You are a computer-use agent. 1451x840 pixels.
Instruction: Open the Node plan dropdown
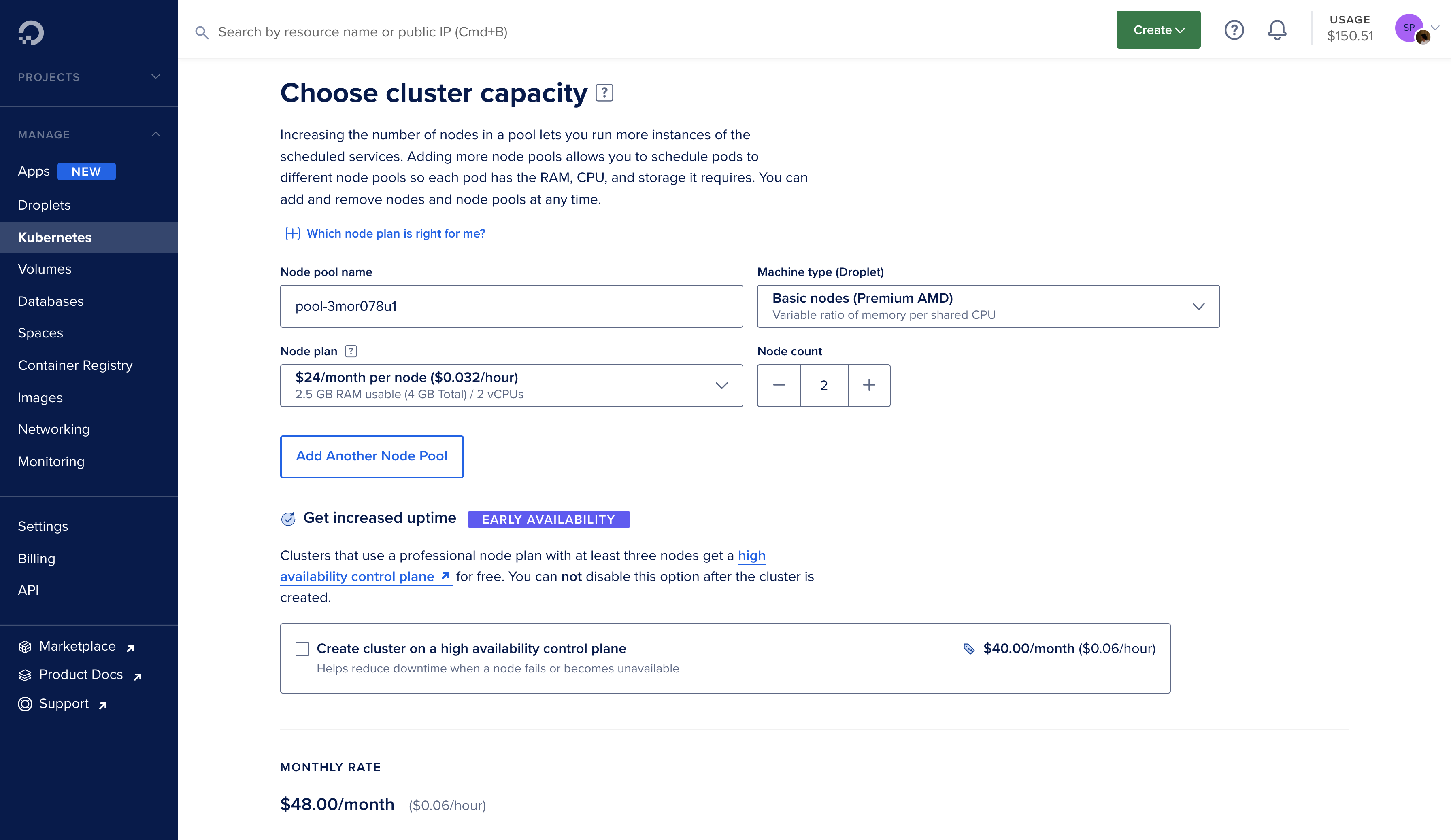click(511, 386)
